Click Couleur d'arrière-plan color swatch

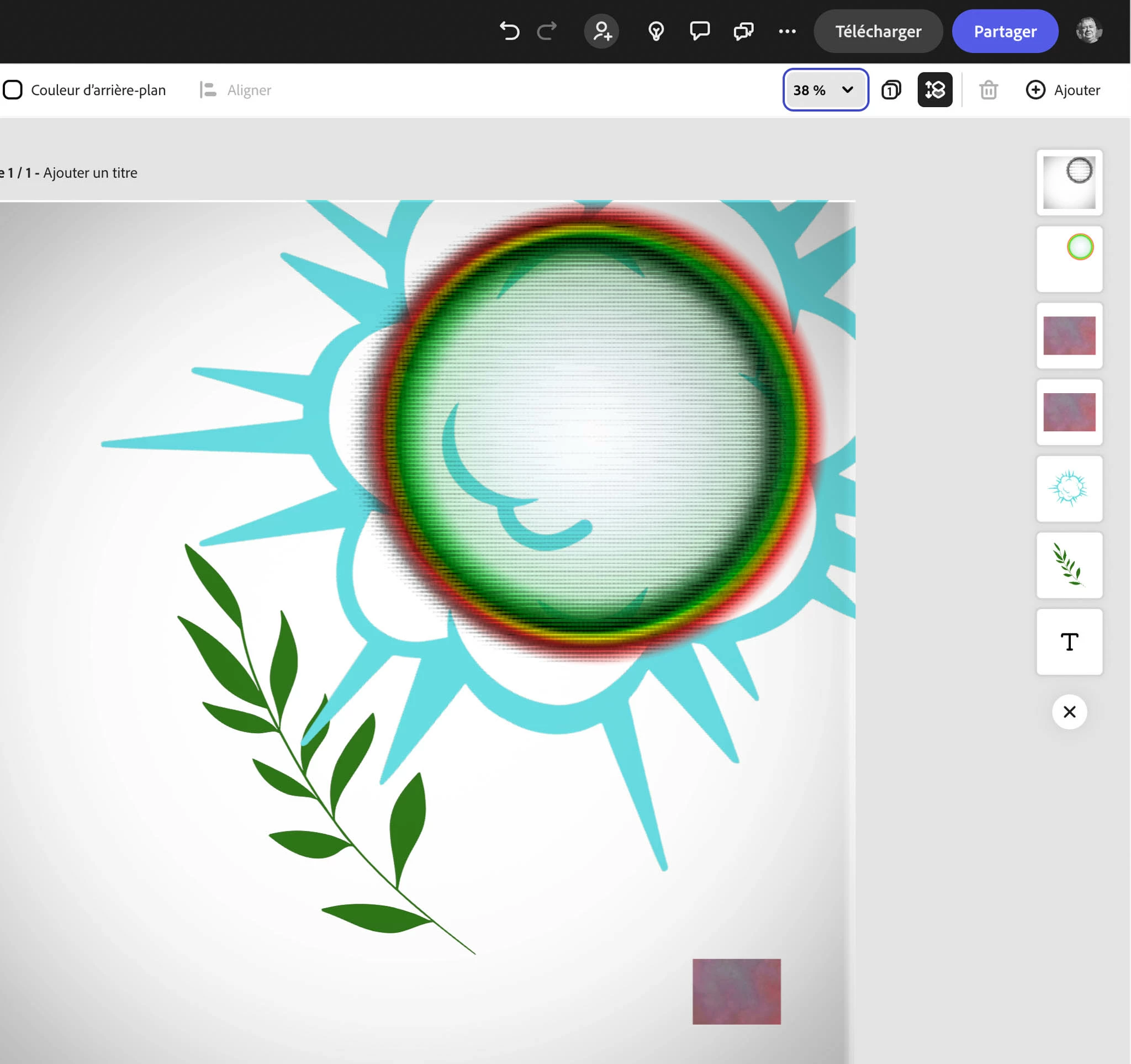tap(13, 90)
